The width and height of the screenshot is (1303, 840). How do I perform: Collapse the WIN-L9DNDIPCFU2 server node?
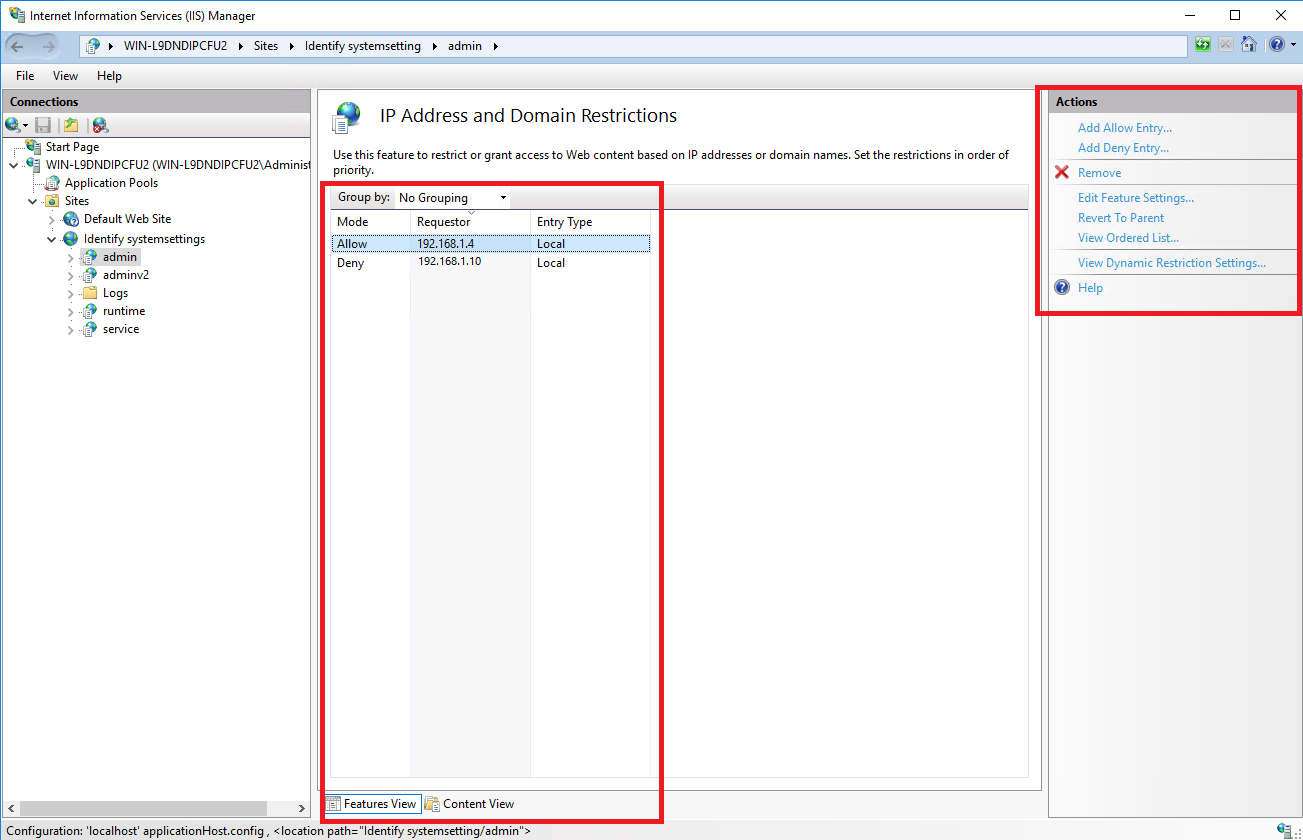13,165
